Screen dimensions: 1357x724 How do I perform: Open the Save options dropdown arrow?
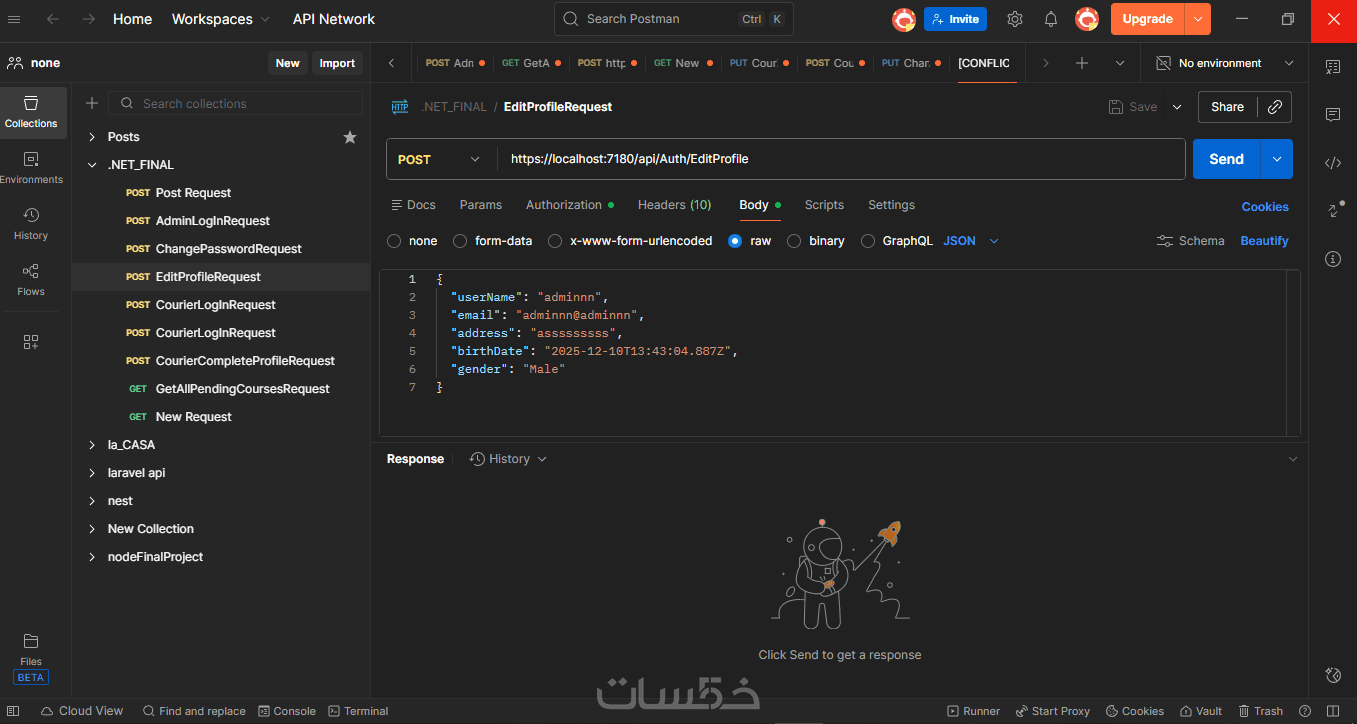(x=1177, y=107)
